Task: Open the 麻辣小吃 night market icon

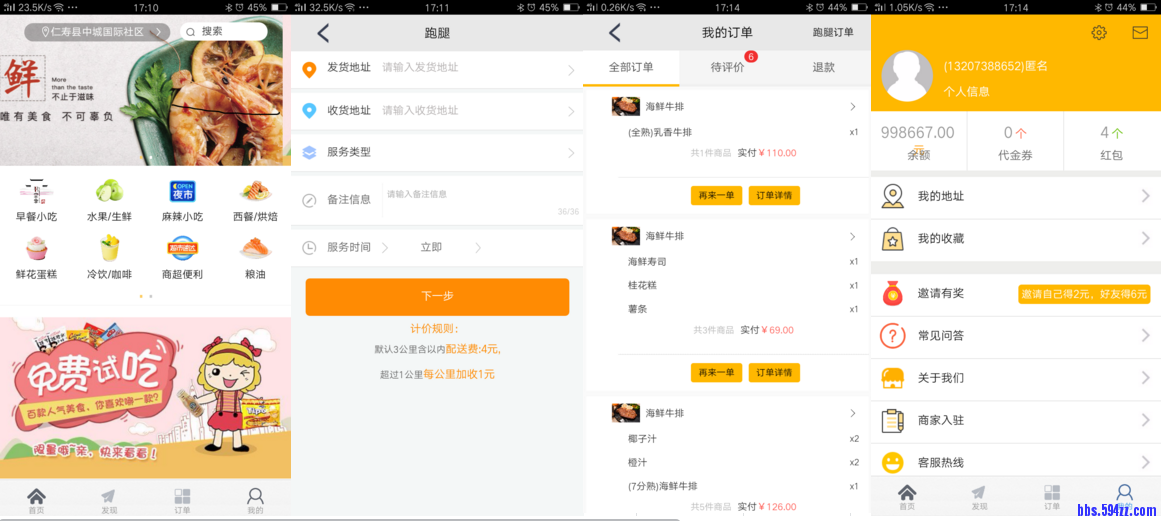Action: 182,191
